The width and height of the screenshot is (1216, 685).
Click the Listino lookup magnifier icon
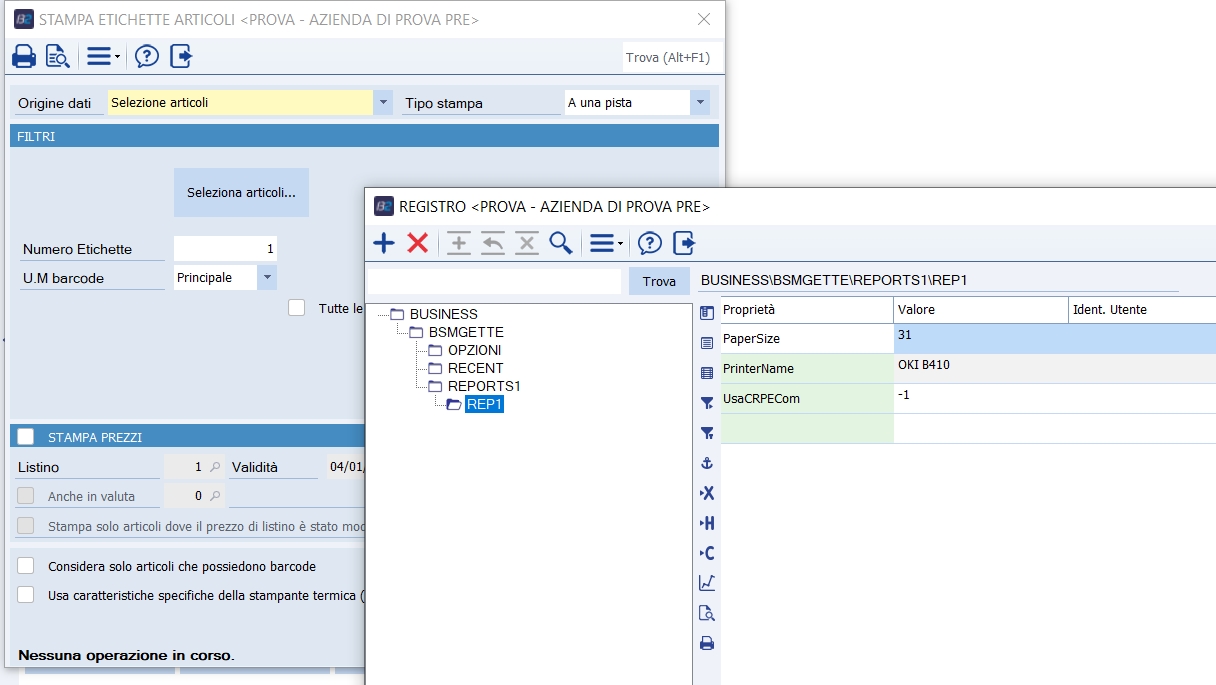(x=215, y=467)
